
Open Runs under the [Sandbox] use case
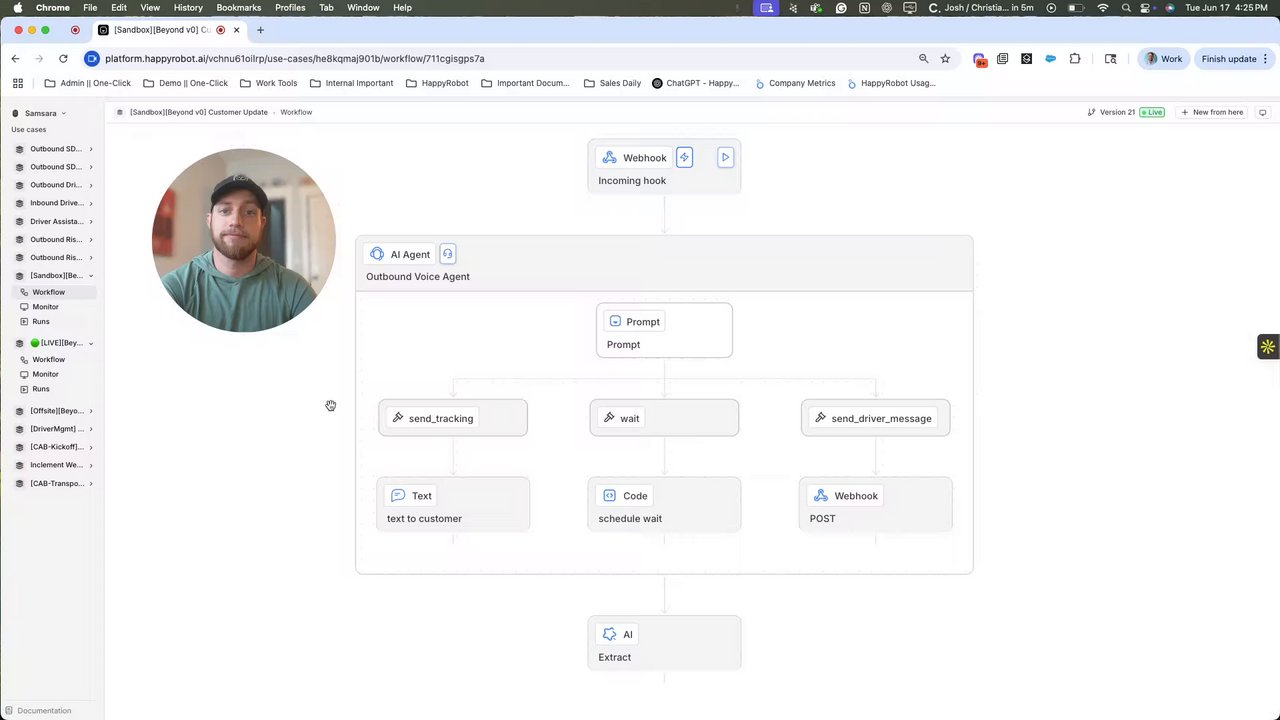click(x=41, y=321)
